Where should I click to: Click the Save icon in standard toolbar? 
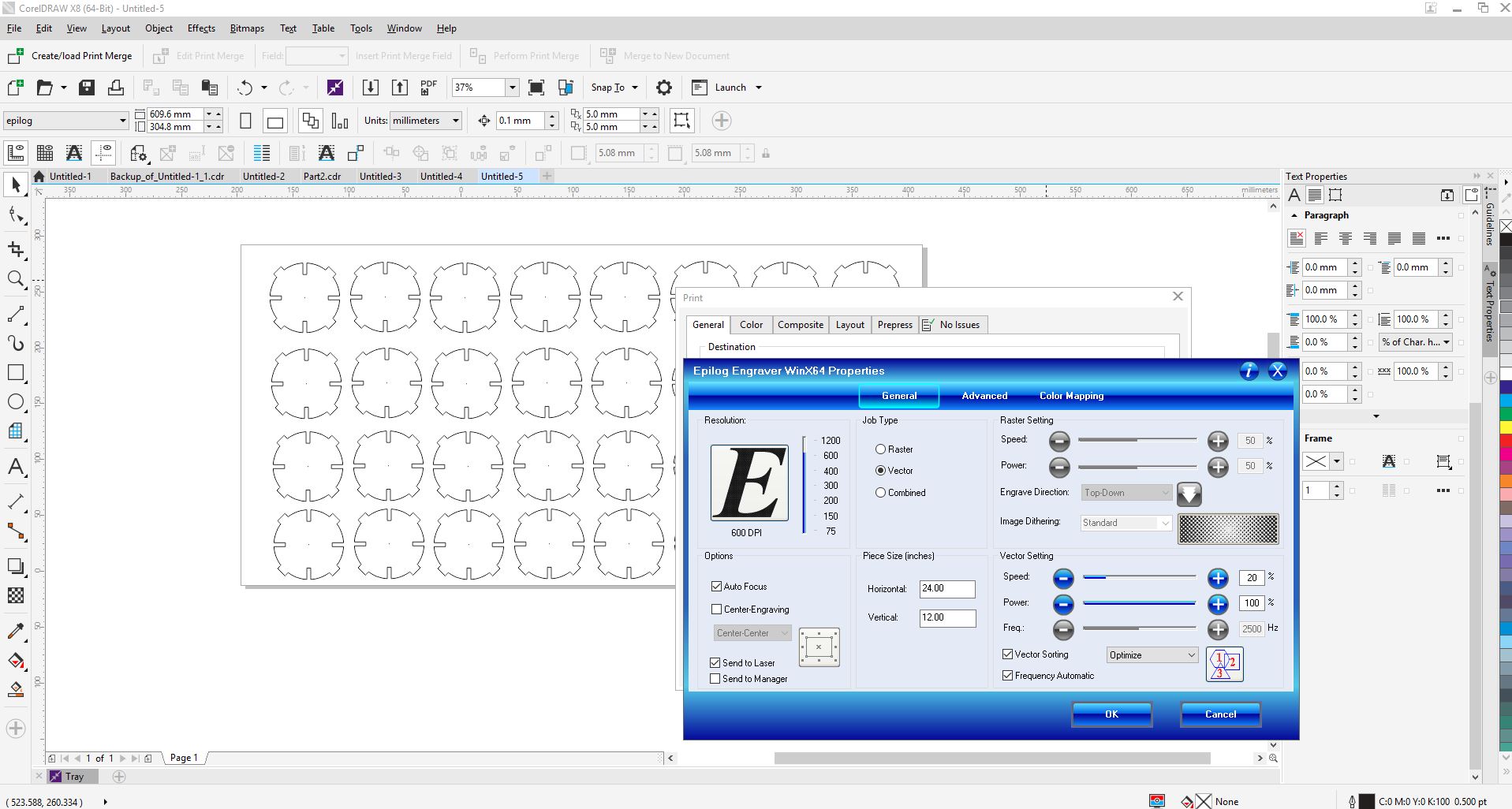pyautogui.click(x=87, y=88)
